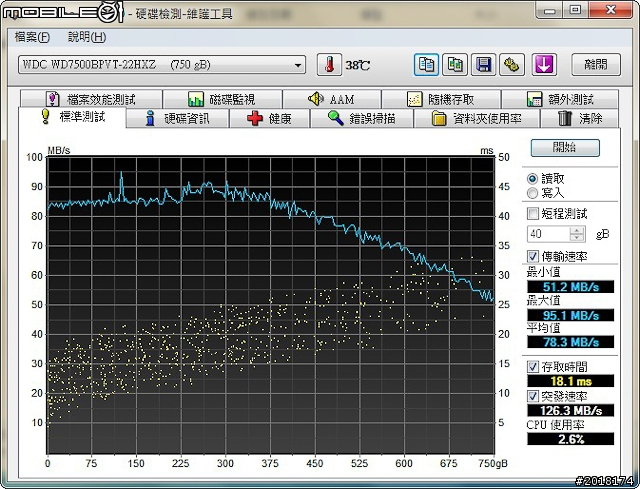Select the 讀取 radio button
Viewport: 640px width, 489px height.
[x=532, y=178]
